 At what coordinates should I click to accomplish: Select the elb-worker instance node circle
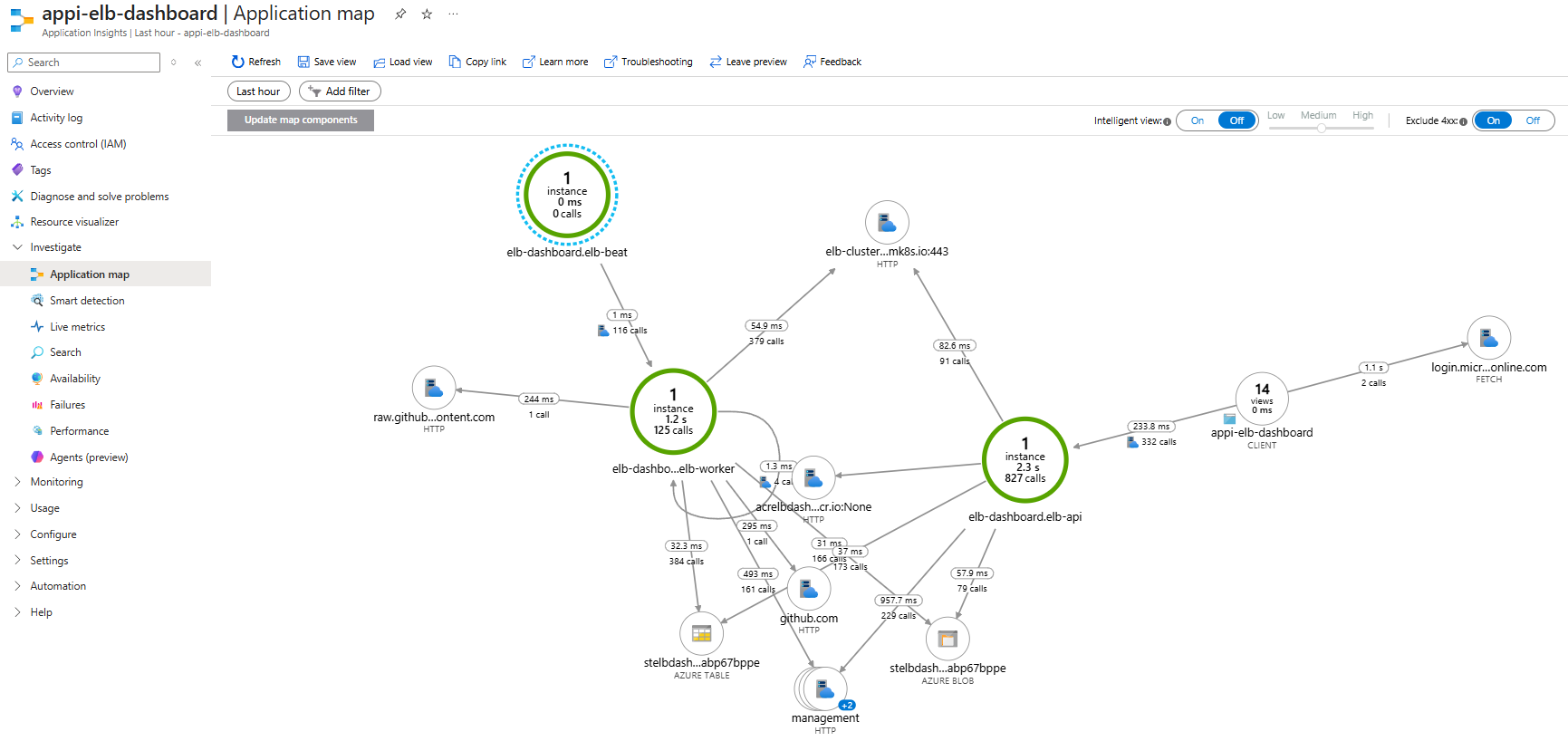coord(673,411)
